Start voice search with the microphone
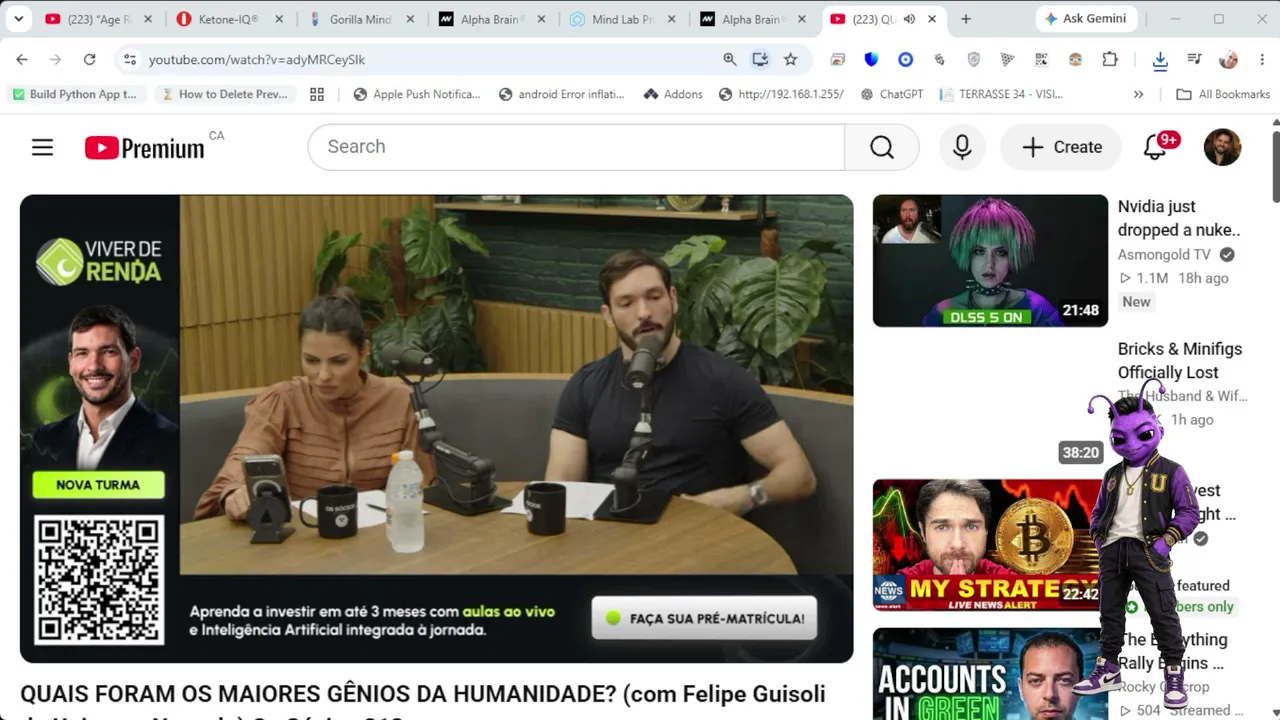This screenshot has width=1280, height=720. click(962, 148)
